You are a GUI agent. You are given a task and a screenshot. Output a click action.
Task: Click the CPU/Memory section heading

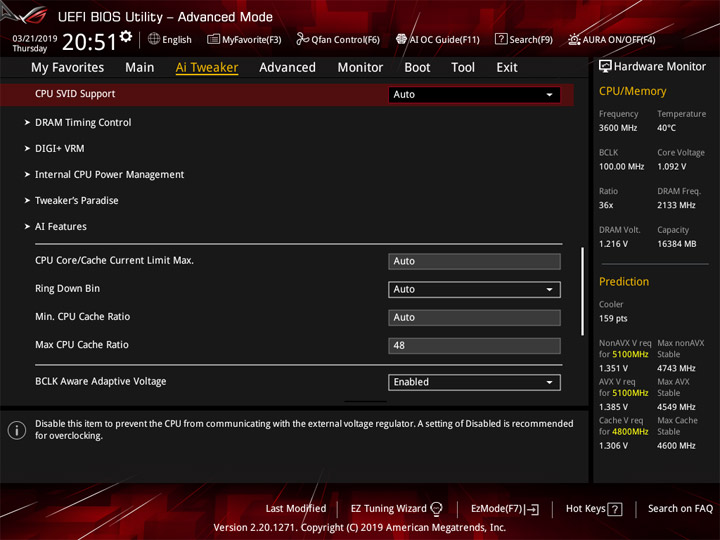(x=632, y=91)
